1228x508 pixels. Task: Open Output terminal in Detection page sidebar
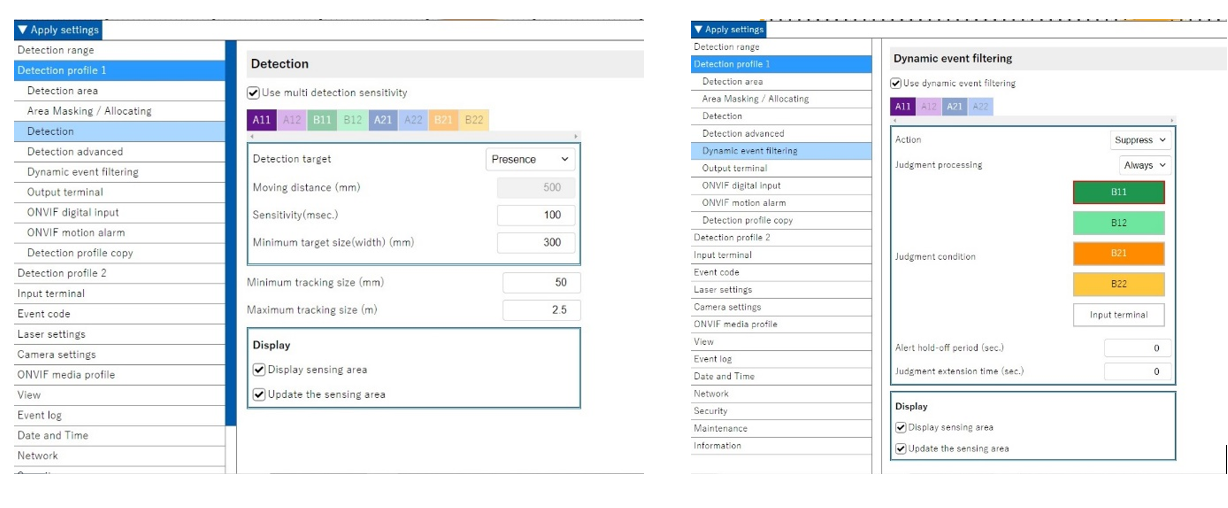[120, 192]
